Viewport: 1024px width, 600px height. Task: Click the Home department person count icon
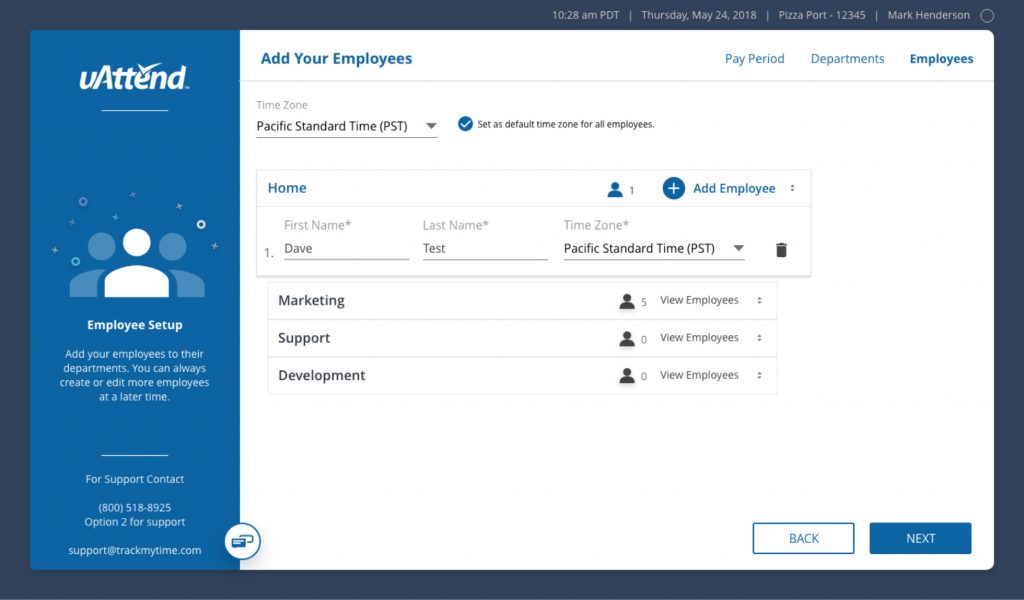coord(615,189)
